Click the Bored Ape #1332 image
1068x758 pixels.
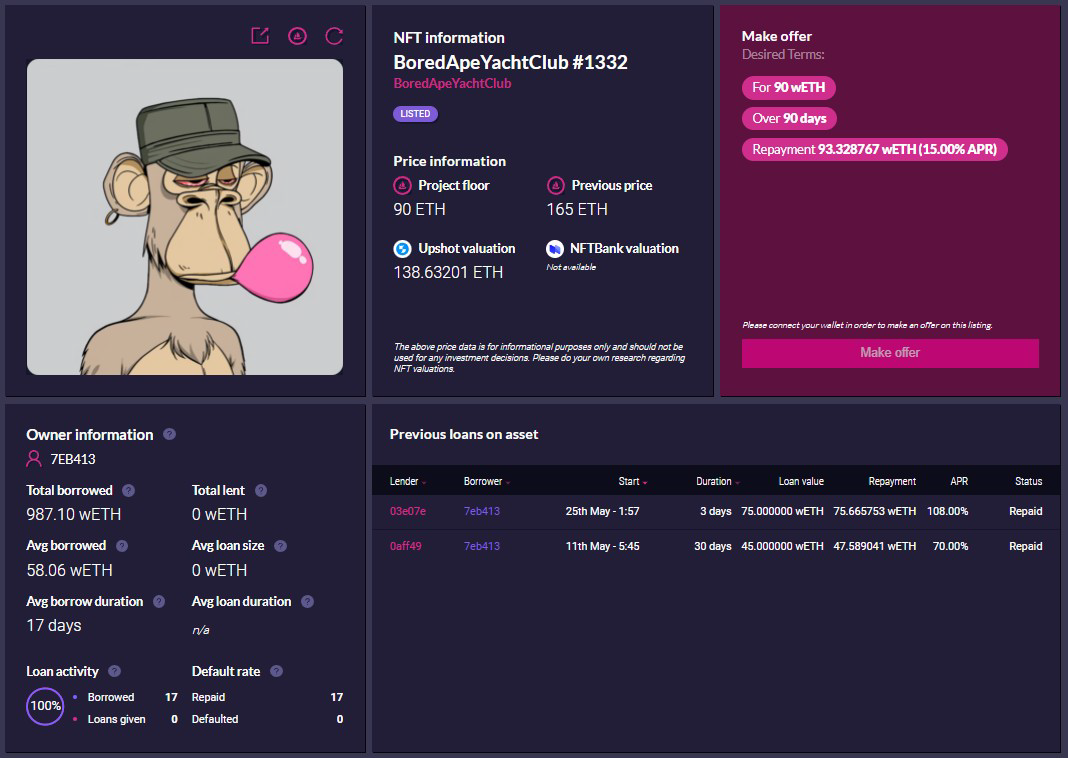click(185, 217)
